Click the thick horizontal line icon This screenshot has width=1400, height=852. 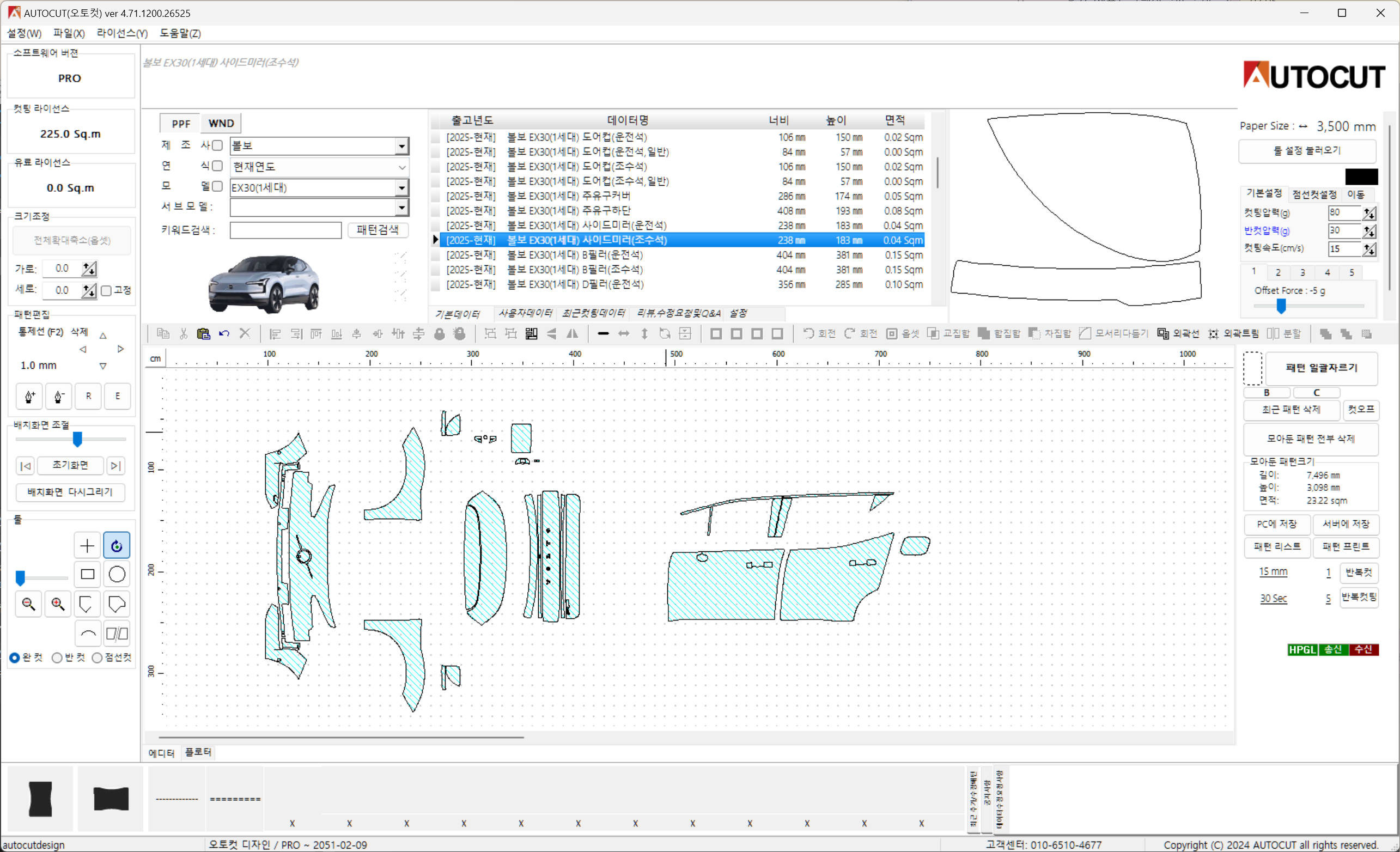pos(604,333)
